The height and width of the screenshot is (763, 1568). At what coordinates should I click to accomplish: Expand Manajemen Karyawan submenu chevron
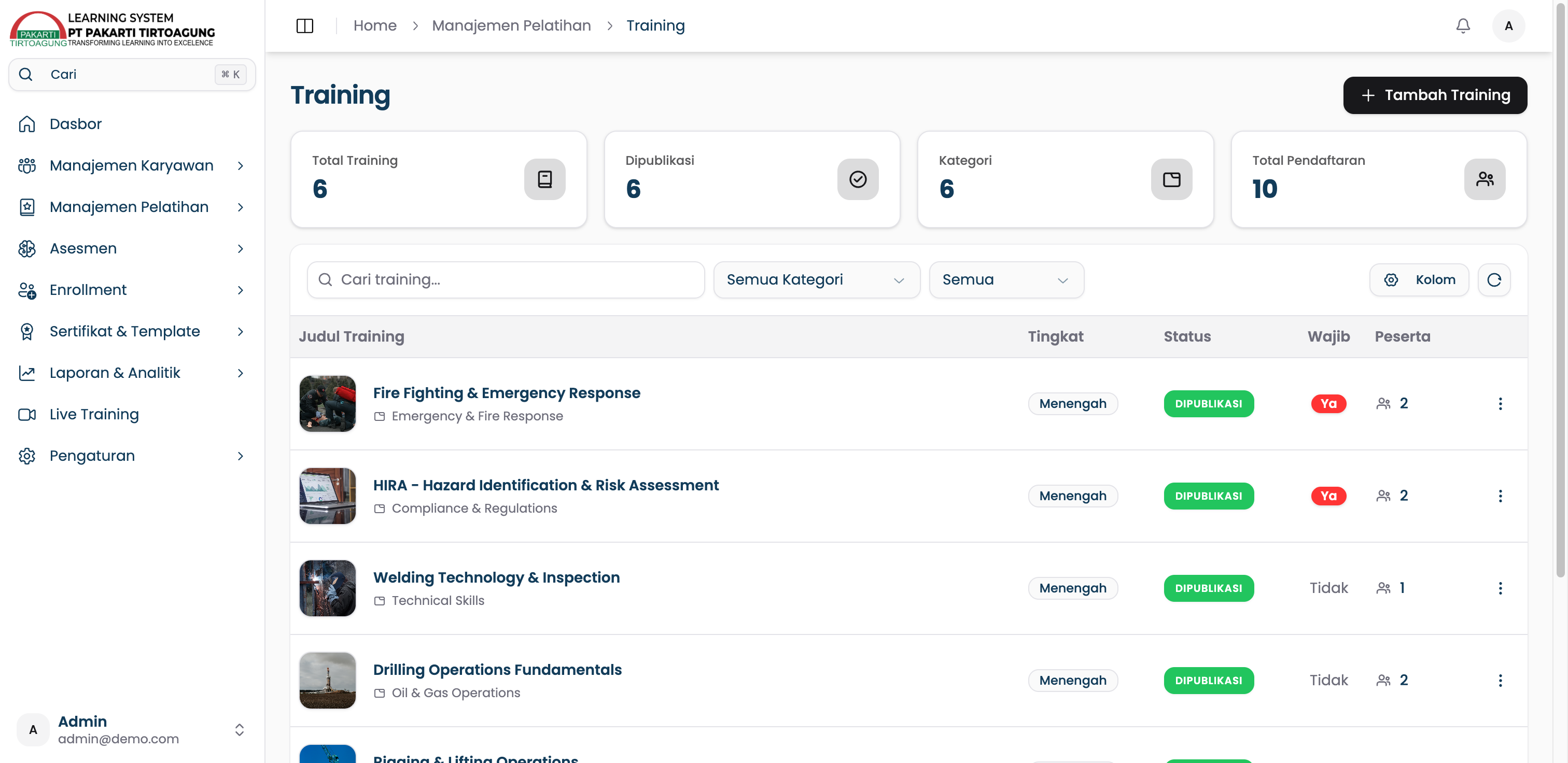pyautogui.click(x=241, y=165)
